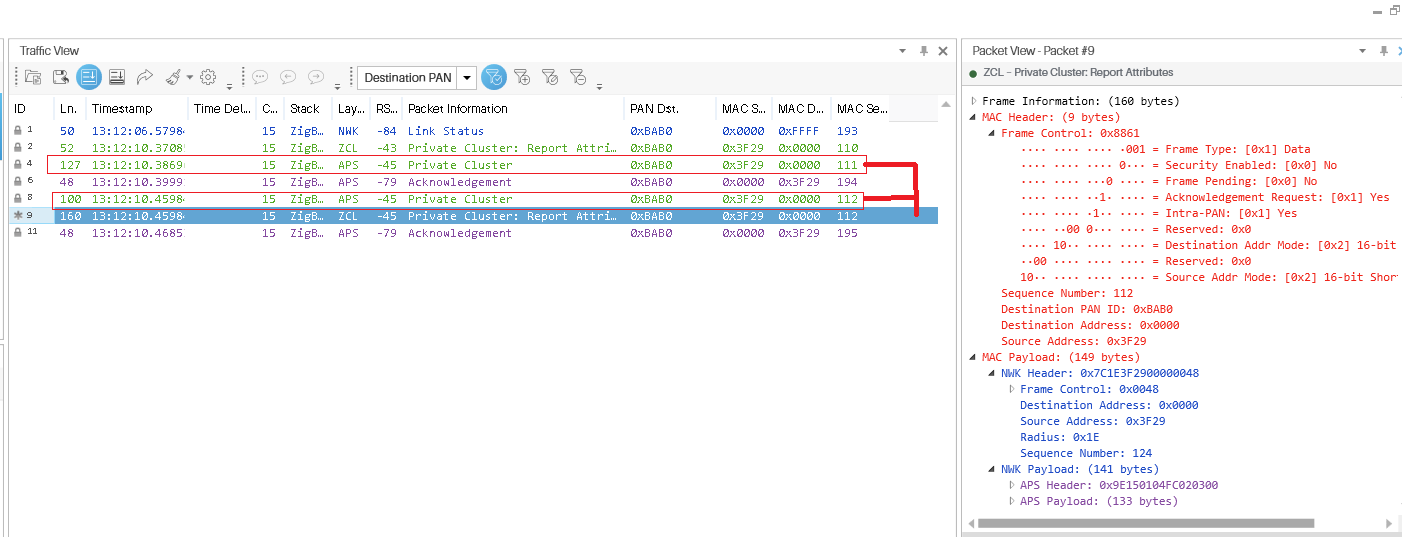Expand the APS Header node
Image resolution: width=1402 pixels, height=537 pixels.
click(1012, 485)
